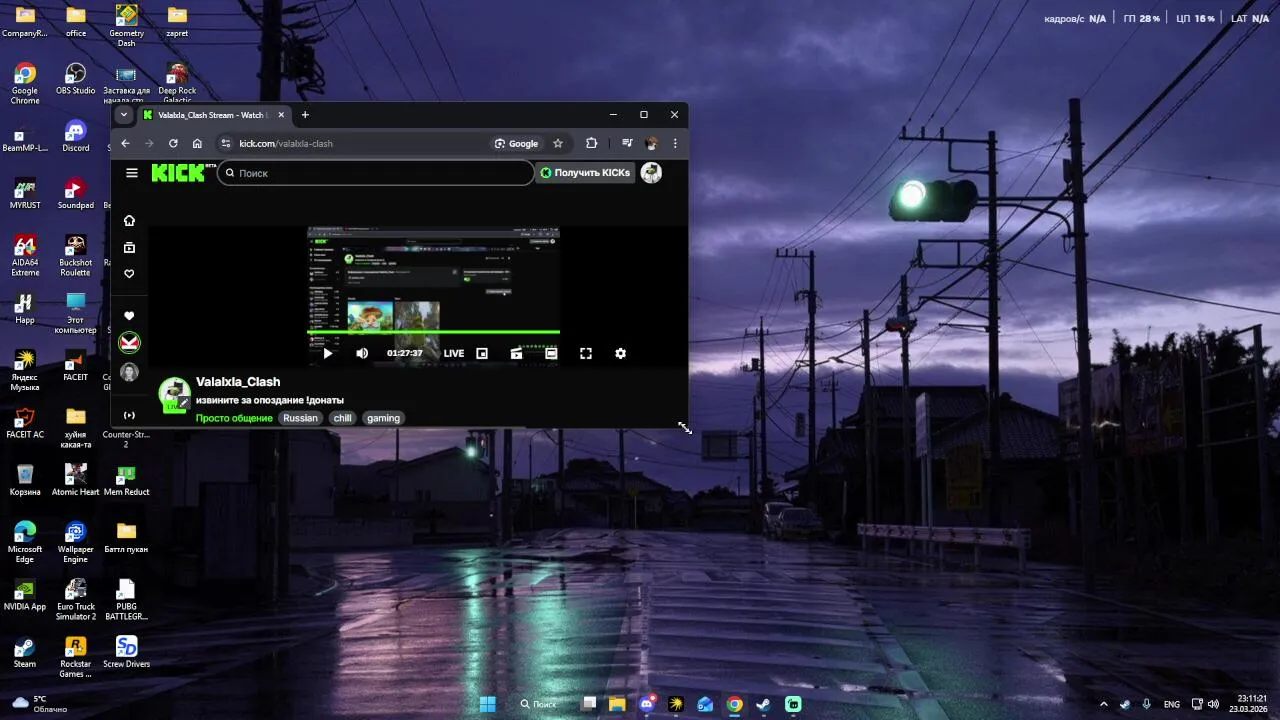Open volume control in system tray
The image size is (1280, 720).
(x=1213, y=704)
